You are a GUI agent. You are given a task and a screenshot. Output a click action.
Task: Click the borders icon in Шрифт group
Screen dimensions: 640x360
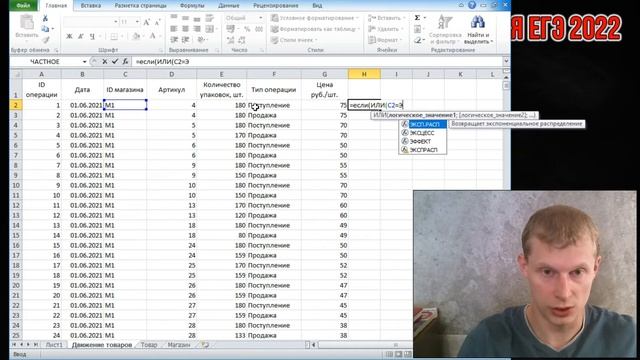(114, 36)
